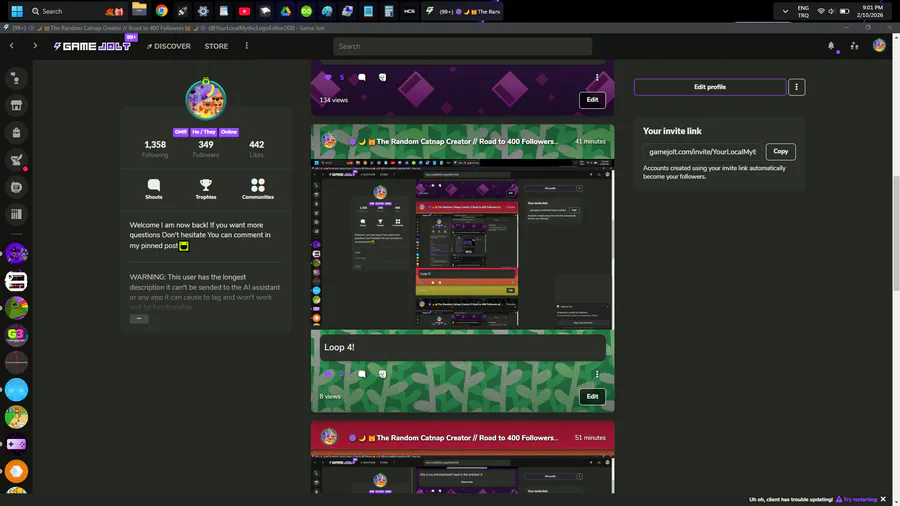This screenshot has width=900, height=506.
Task: Open the G3 community avatar in sidebar
Action: [16, 334]
